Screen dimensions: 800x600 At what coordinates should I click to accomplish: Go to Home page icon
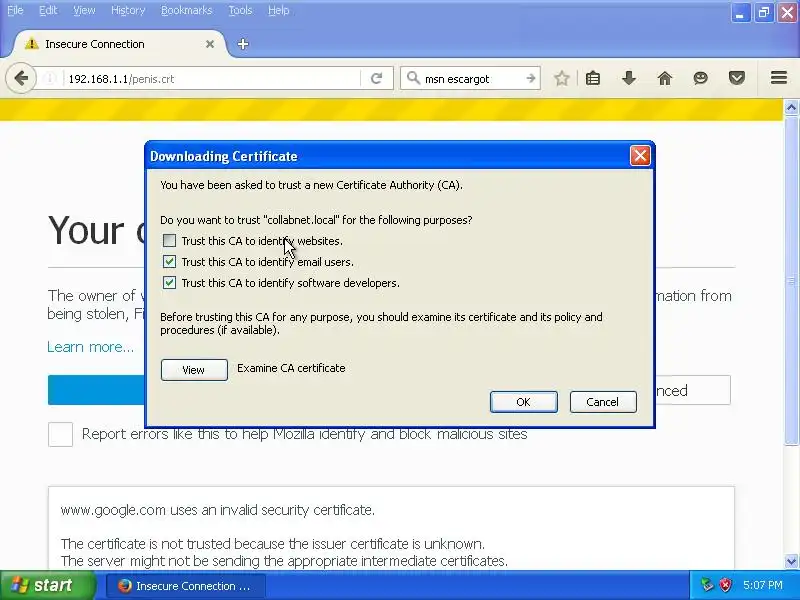tap(665, 79)
